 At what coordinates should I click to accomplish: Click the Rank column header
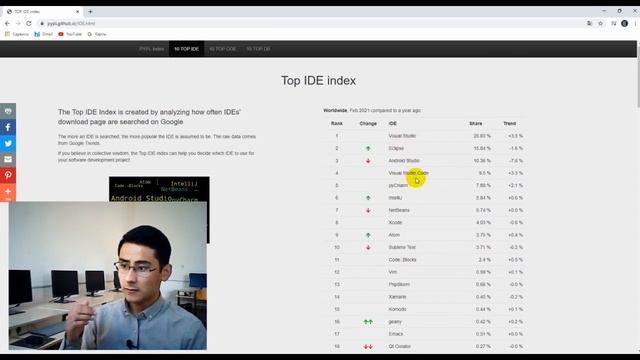(337, 123)
